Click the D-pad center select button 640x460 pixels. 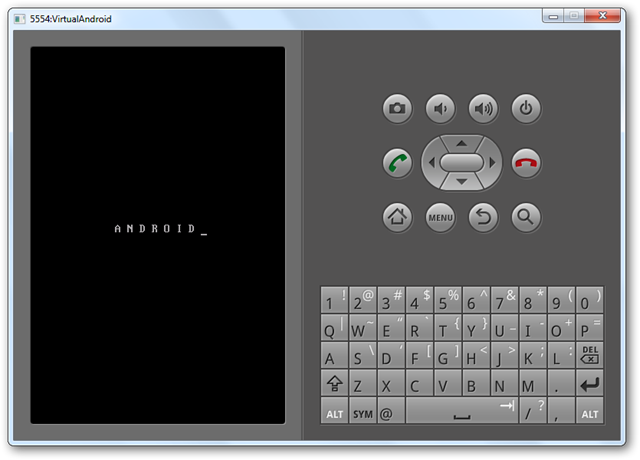coord(462,162)
